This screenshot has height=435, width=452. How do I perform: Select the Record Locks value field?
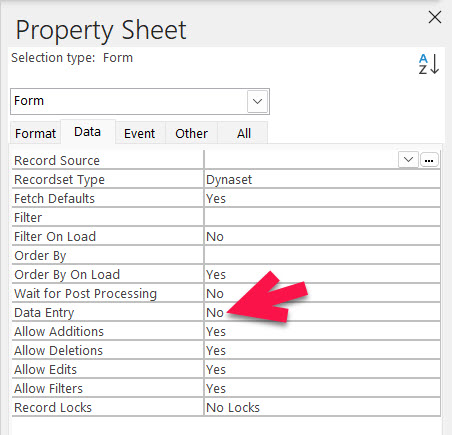[x=322, y=407]
